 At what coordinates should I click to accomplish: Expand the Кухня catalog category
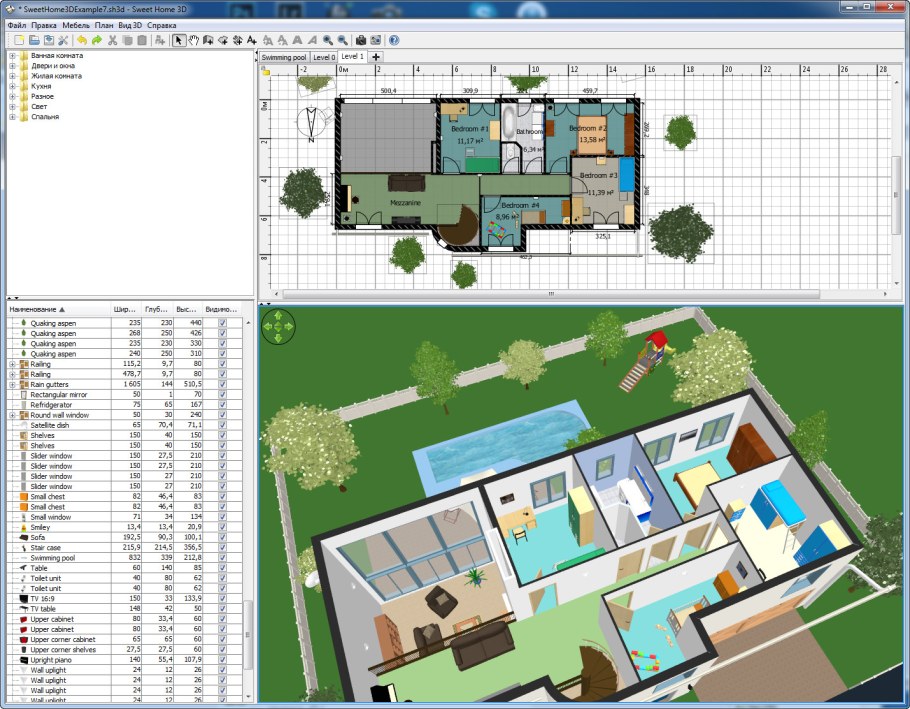pyautogui.click(x=13, y=86)
